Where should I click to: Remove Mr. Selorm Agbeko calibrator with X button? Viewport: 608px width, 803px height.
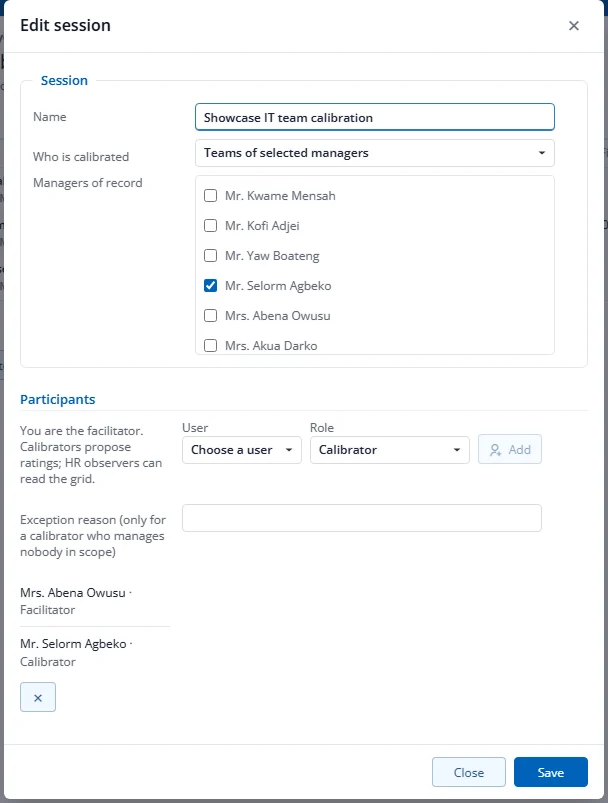pyautogui.click(x=38, y=698)
